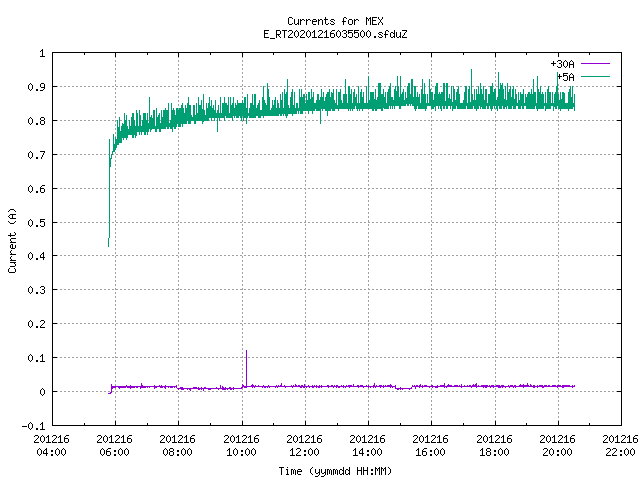Click the green +5A legend line sample
Viewport: 640px width, 480px height.
(596, 76)
